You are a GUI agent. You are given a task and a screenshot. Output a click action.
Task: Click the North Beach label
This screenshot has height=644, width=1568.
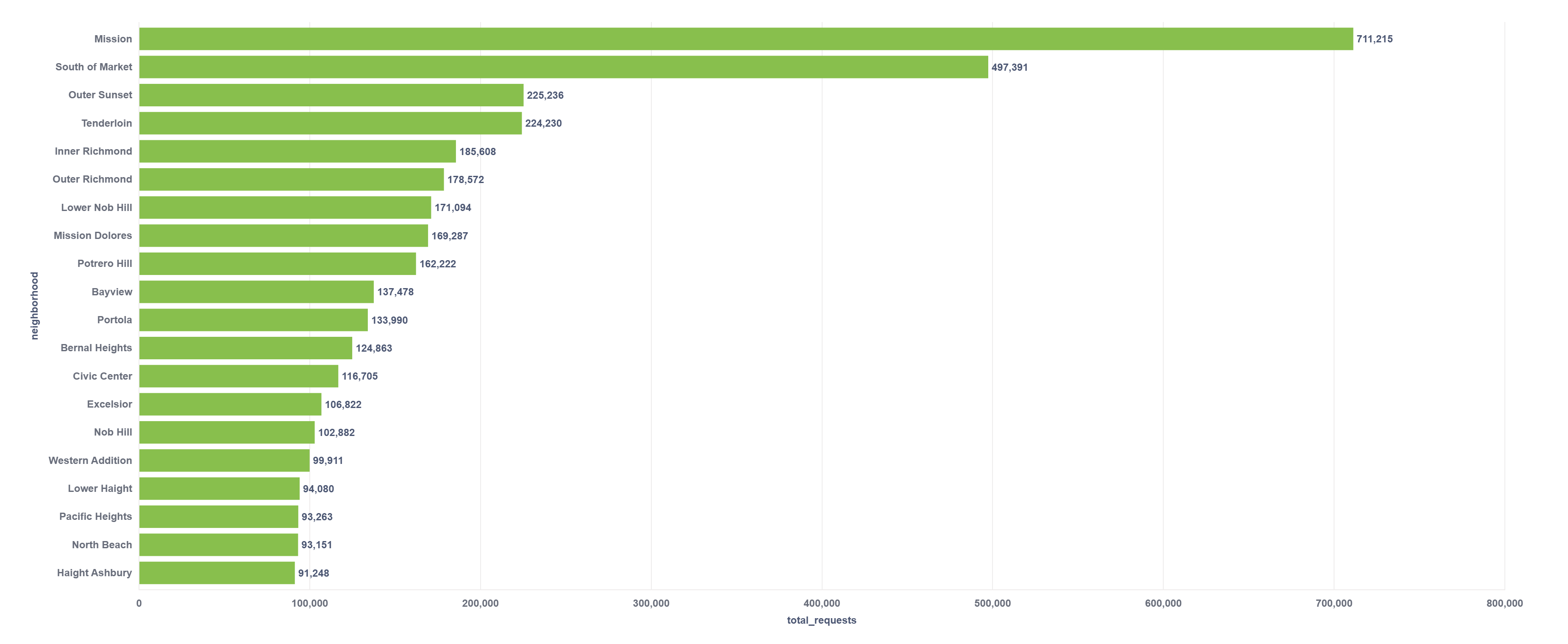pos(102,544)
